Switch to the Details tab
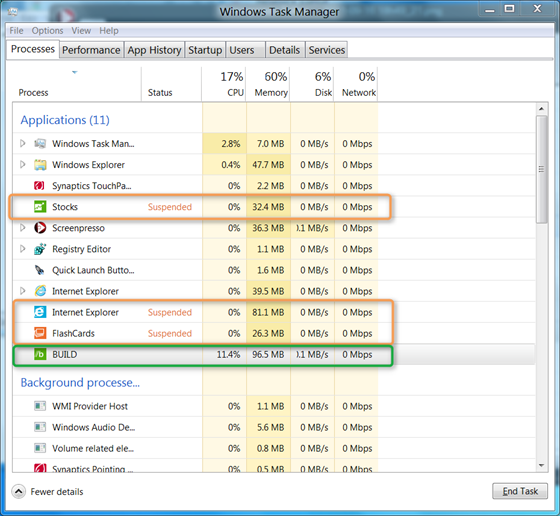Viewport: 560px width, 516px height. 284,50
